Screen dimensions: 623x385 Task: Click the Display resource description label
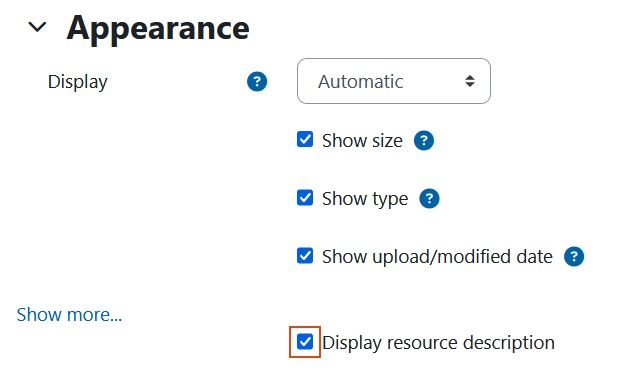click(438, 342)
